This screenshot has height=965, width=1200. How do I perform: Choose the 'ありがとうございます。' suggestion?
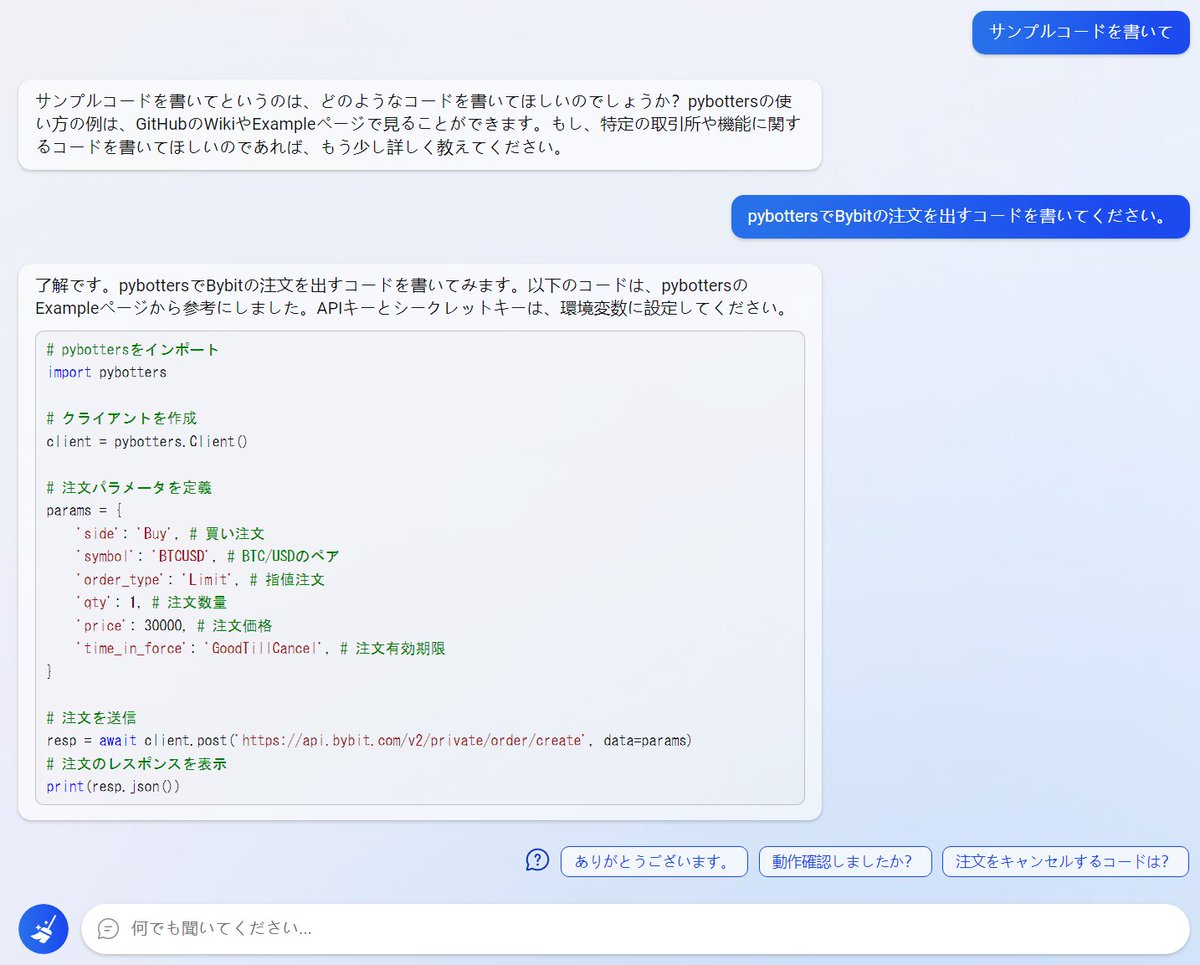[654, 861]
